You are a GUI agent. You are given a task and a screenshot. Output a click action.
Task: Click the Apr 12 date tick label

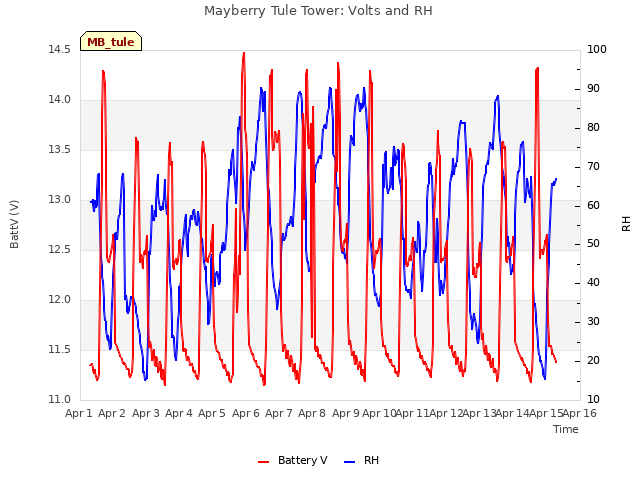pos(446,413)
